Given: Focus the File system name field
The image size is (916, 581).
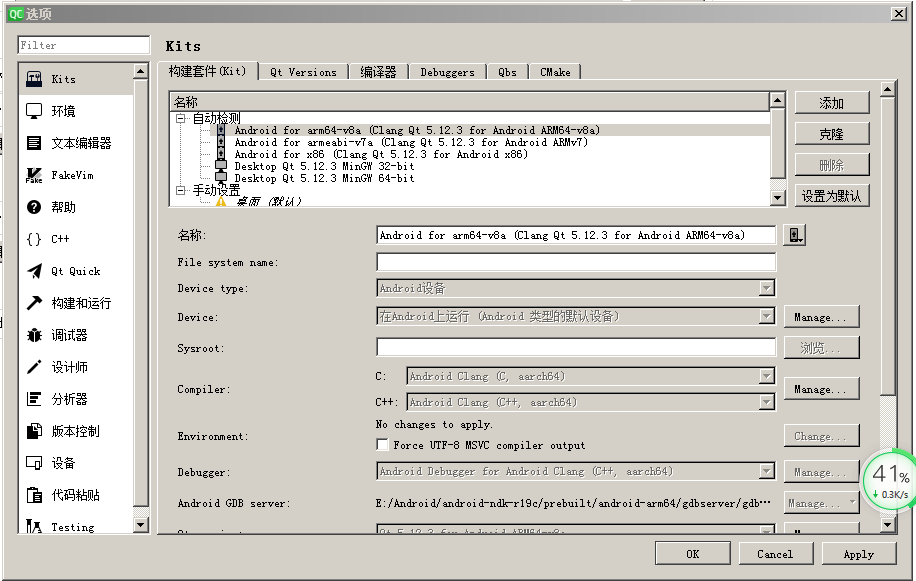Looking at the screenshot, I should pos(576,262).
